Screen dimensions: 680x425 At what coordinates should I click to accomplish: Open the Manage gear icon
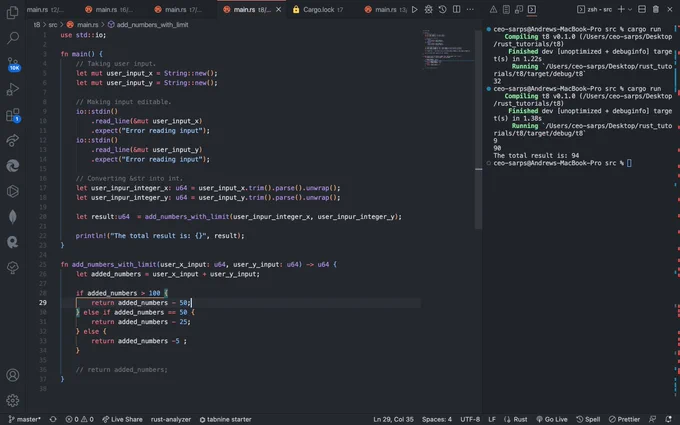[x=13, y=400]
